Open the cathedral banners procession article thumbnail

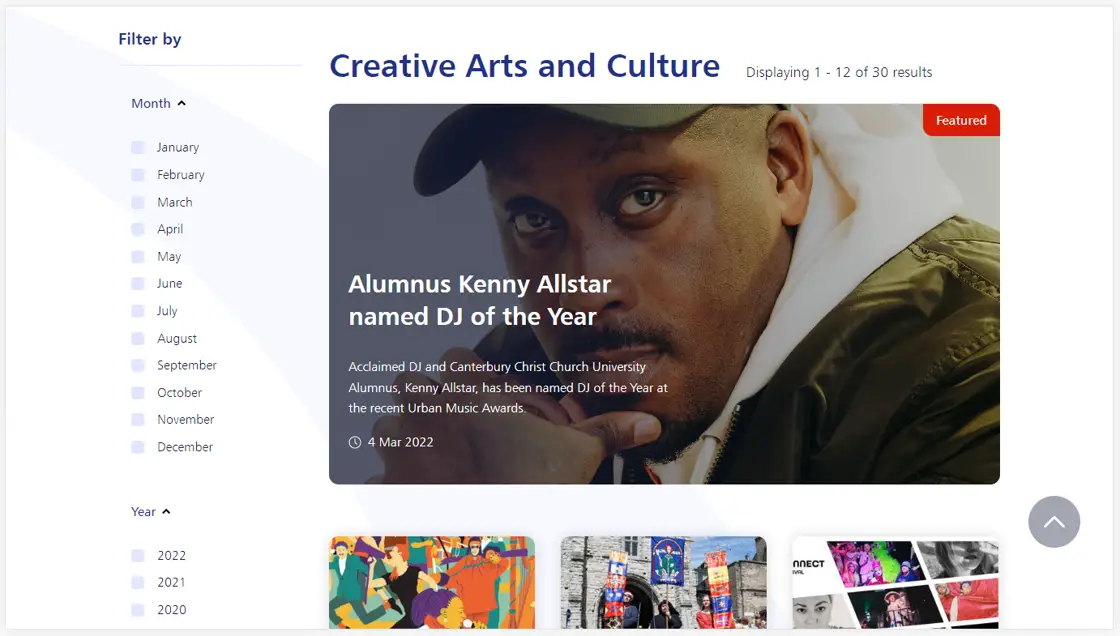pyautogui.click(x=663, y=582)
